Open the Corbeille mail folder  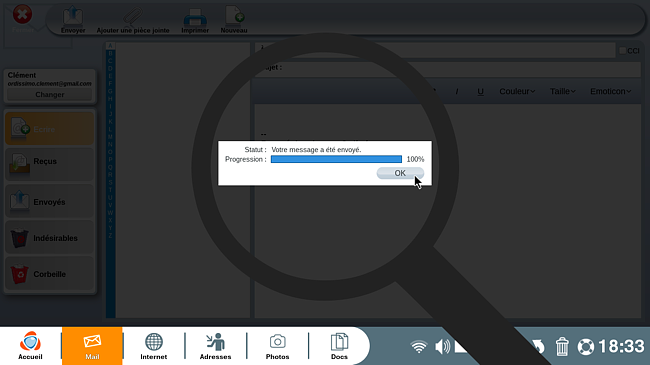pos(49,274)
